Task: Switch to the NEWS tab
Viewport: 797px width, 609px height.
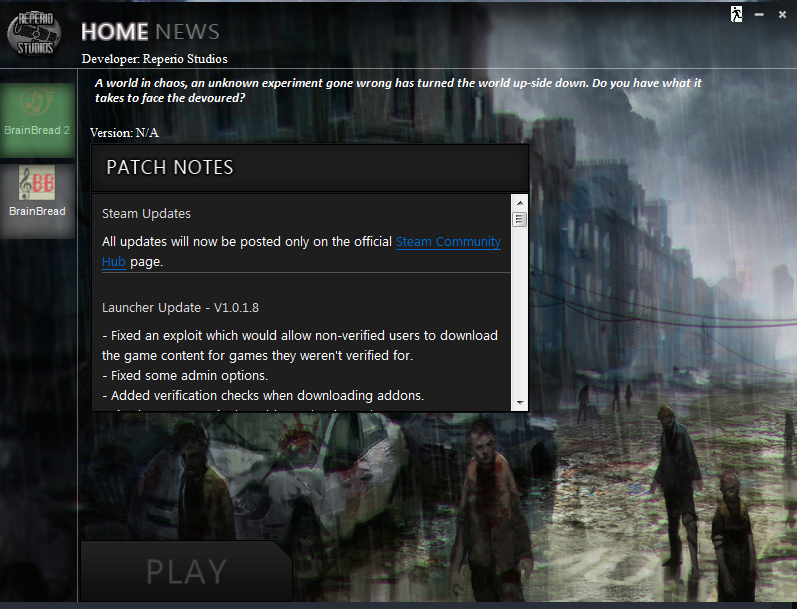Action: [188, 32]
